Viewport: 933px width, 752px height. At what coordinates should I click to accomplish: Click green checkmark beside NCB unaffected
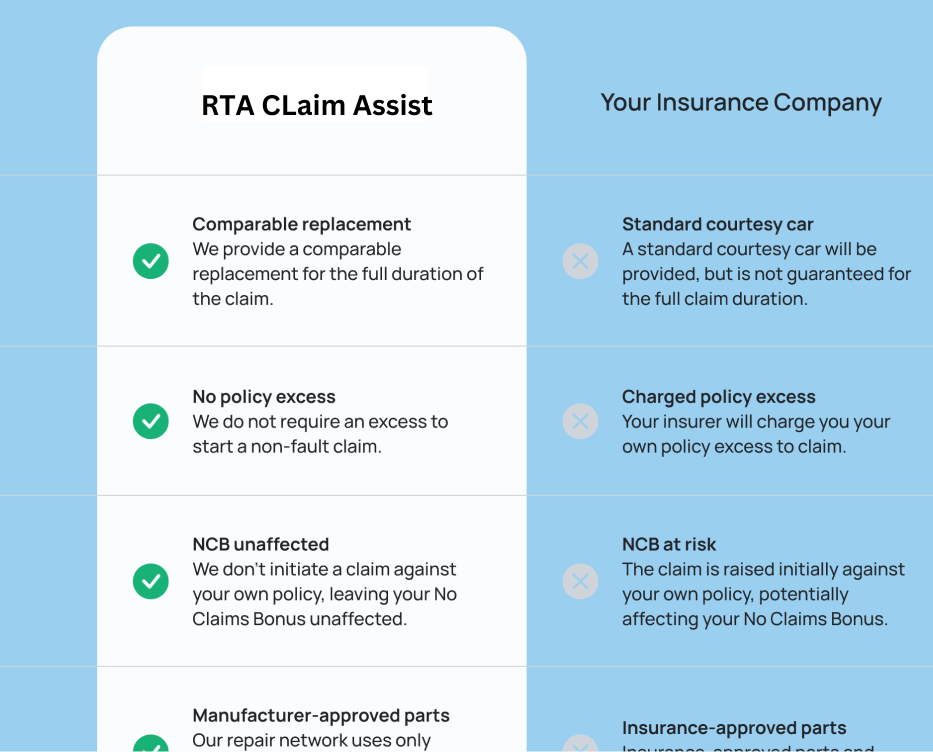150,581
